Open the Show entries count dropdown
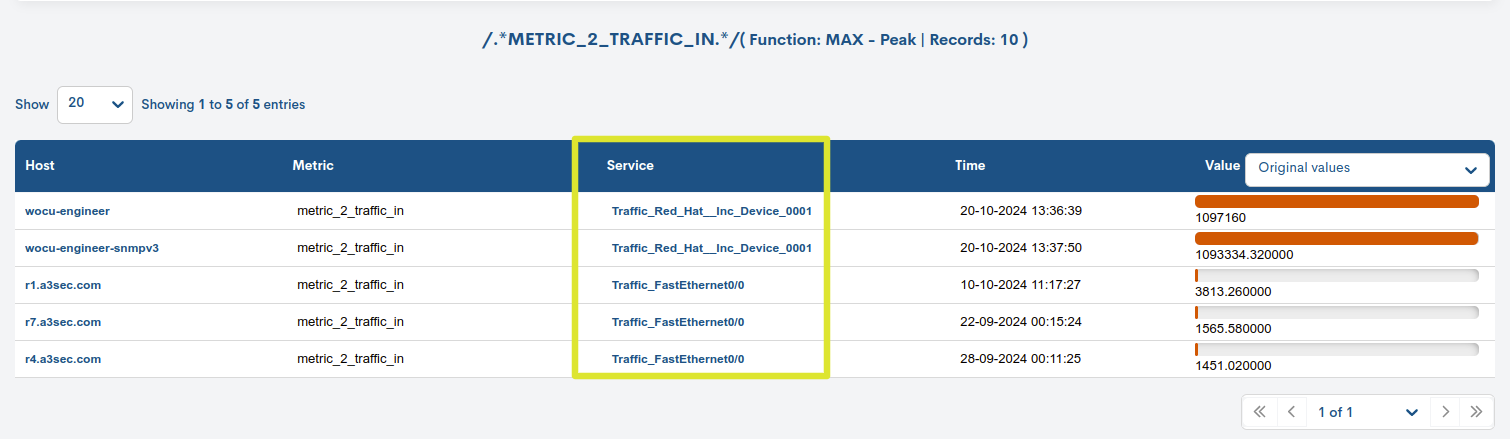 pyautogui.click(x=95, y=104)
